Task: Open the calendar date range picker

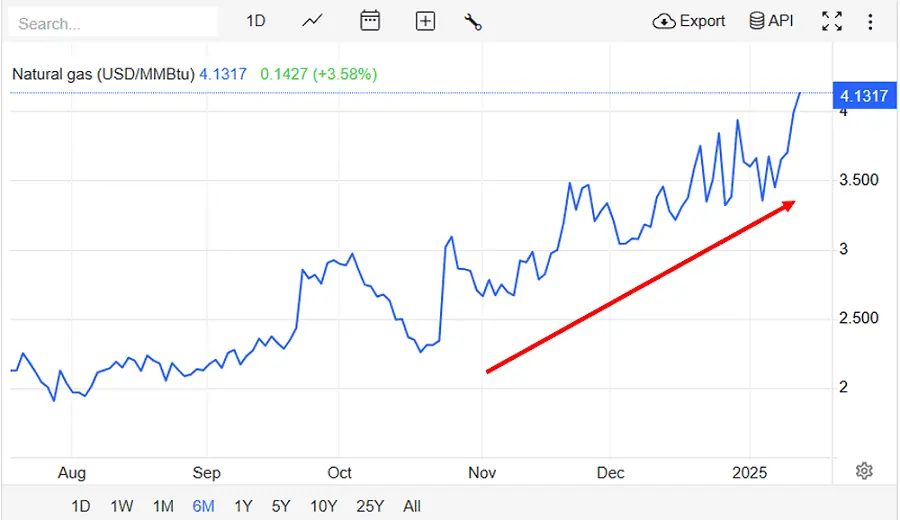Action: 370,21
